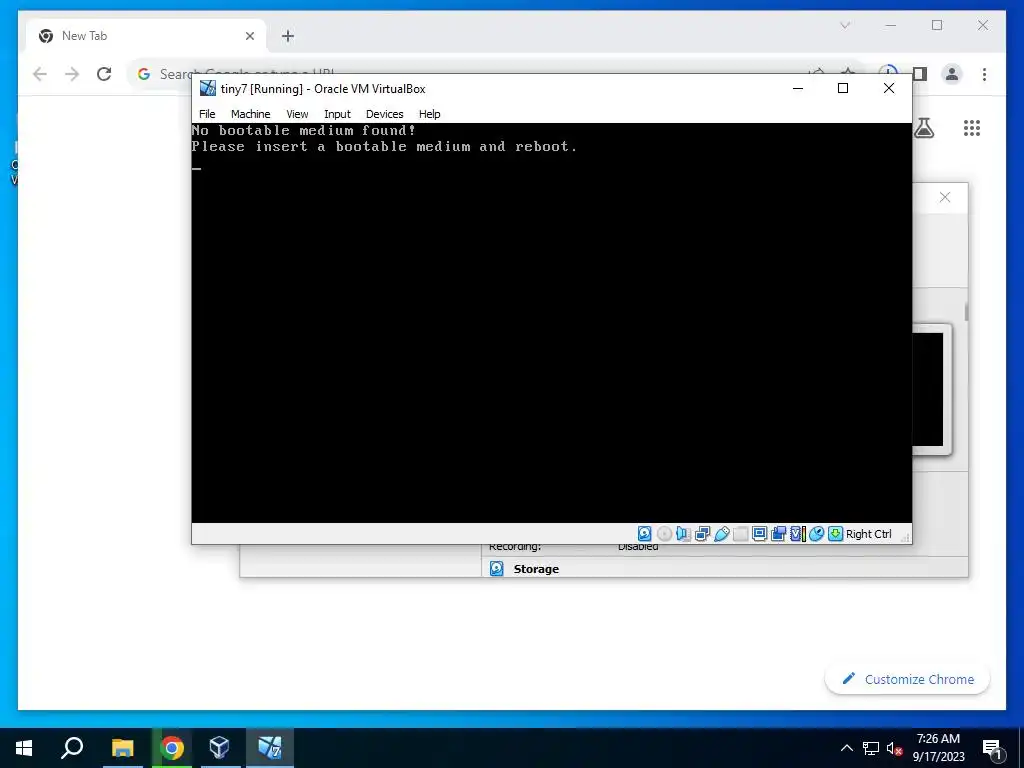1024x768 pixels.
Task: Select the New Tab tab in Chrome
Action: pyautogui.click(x=145, y=36)
